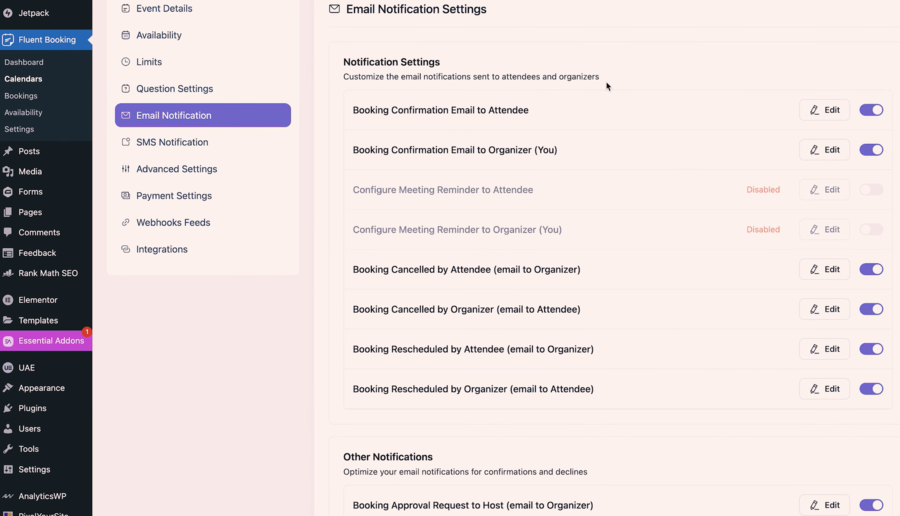The image size is (900, 516).
Task: Click the Fluent Booking plugin icon
Action: pos(8,40)
